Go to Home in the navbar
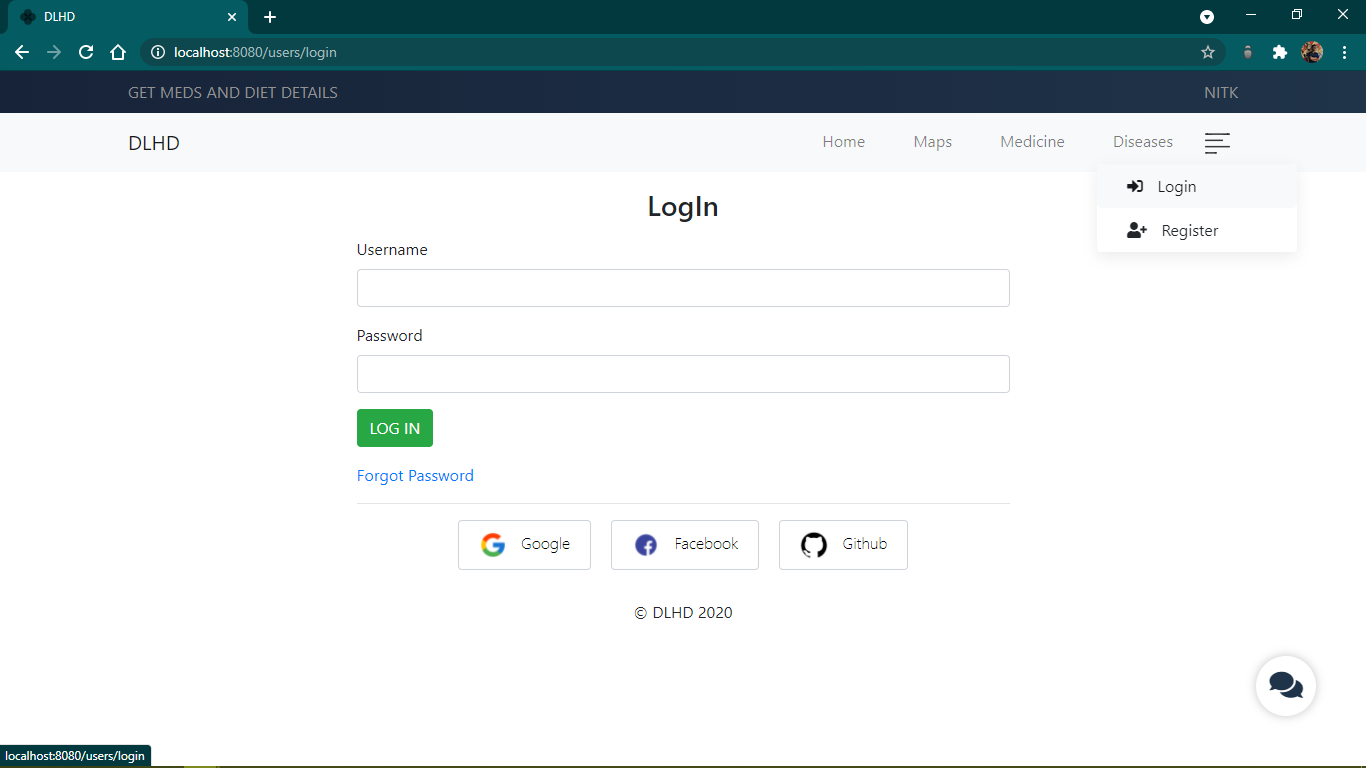Viewport: 1366px width, 768px height. click(x=844, y=142)
